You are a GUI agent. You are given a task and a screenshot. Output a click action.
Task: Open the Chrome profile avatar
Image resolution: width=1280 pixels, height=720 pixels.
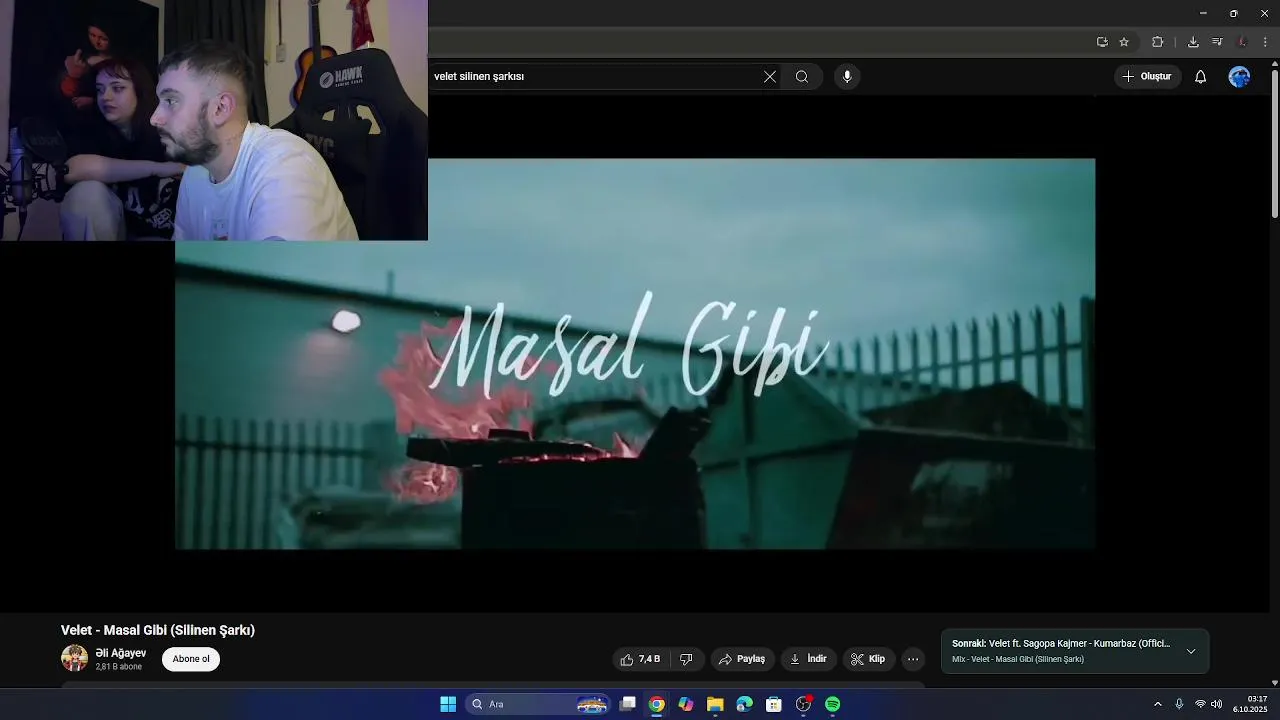1242,42
